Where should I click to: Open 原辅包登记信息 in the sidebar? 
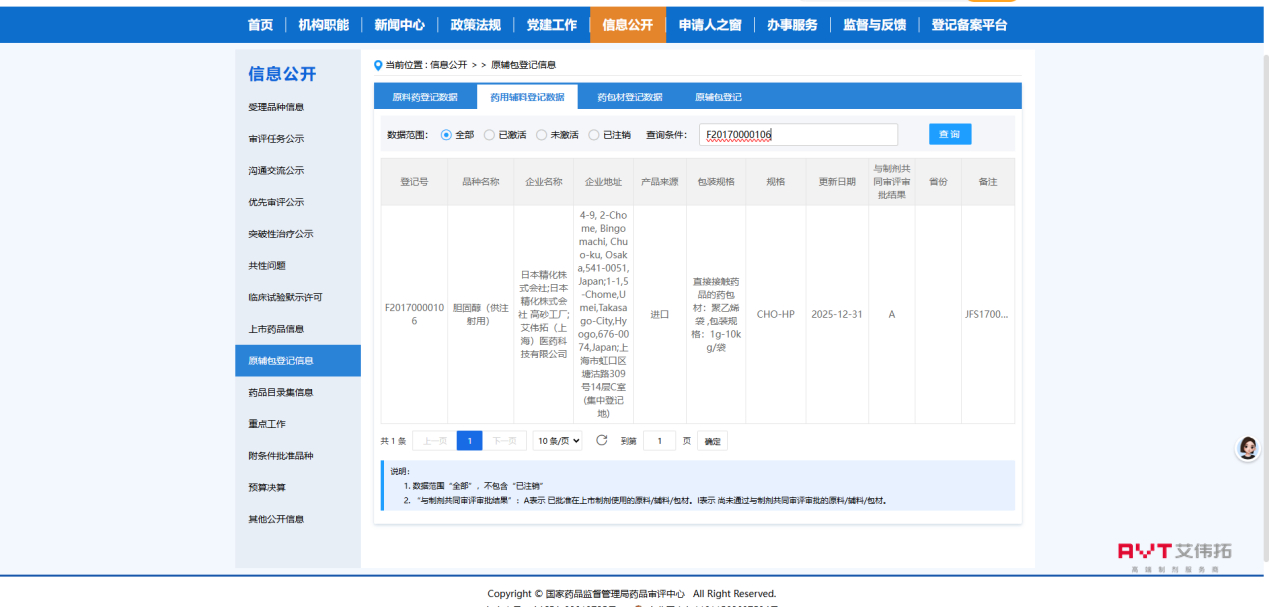click(298, 361)
